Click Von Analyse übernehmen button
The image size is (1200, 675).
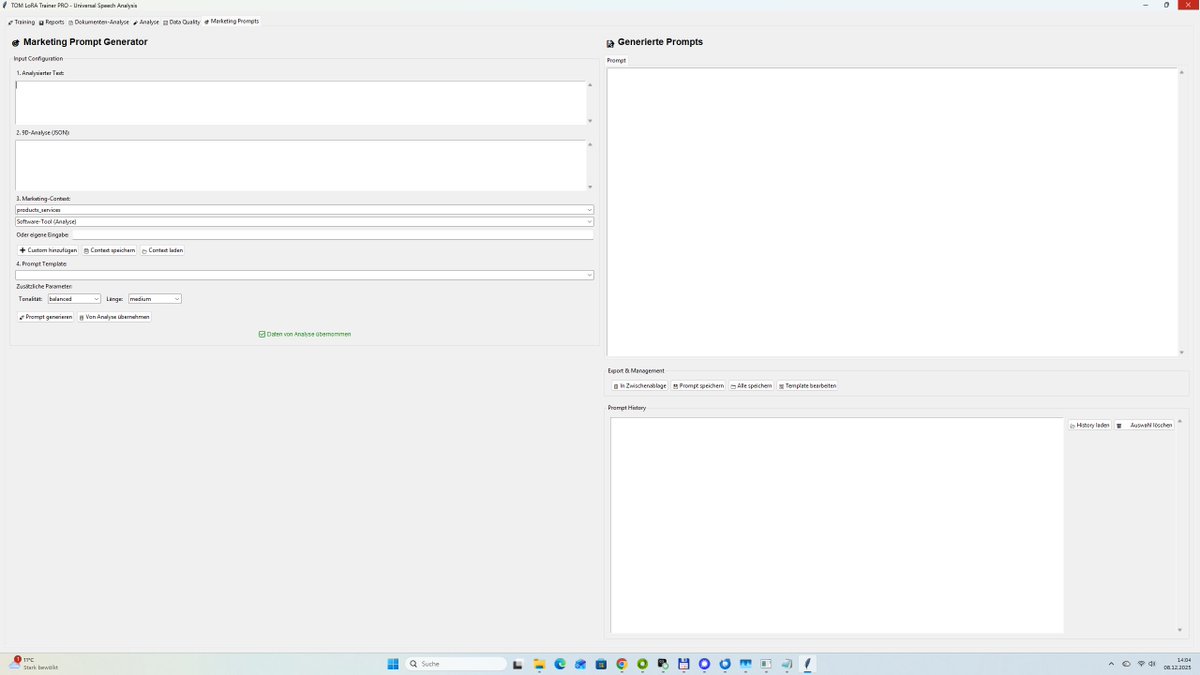[114, 316]
